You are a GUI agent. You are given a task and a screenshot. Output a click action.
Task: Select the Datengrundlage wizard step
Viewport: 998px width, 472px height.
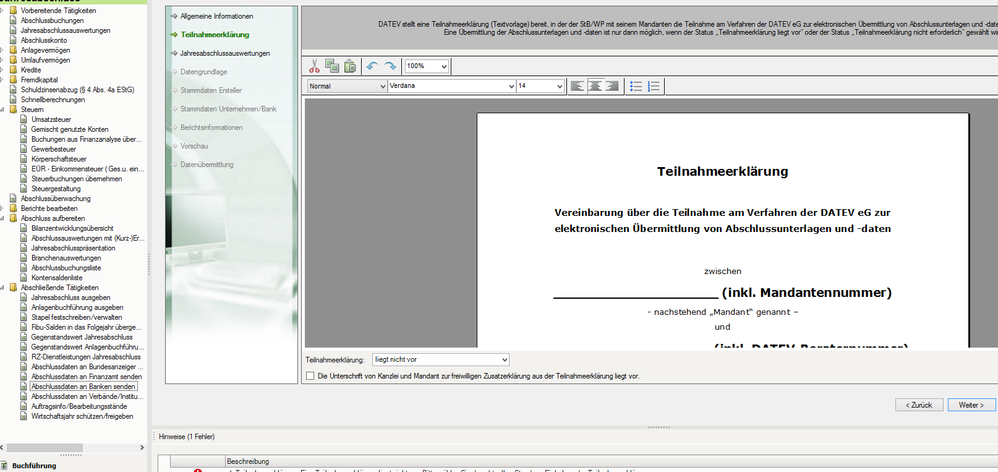pyautogui.click(x=203, y=72)
